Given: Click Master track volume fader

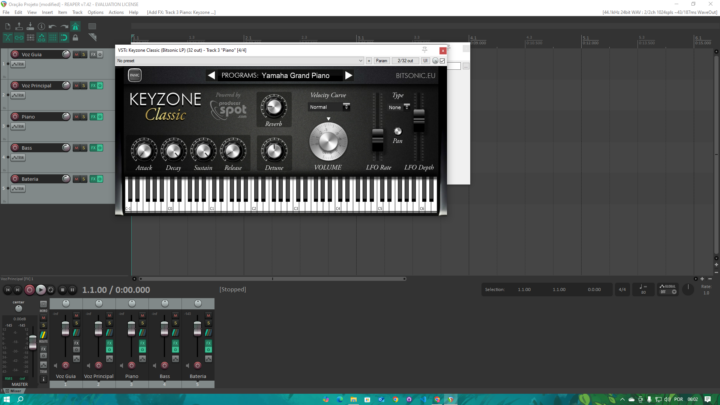Looking at the screenshot, I should 32,343.
